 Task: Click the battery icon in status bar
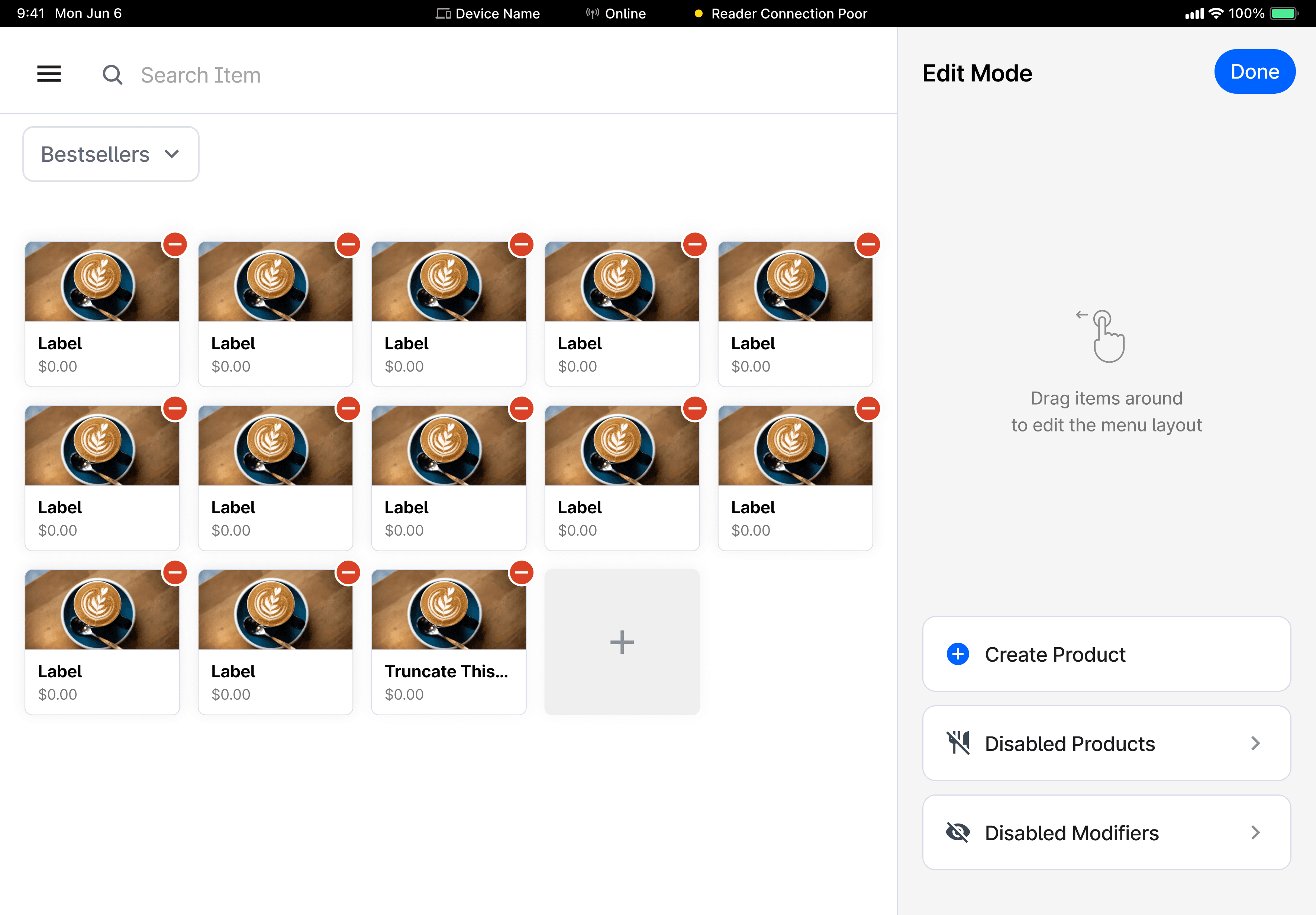tap(1284, 13)
